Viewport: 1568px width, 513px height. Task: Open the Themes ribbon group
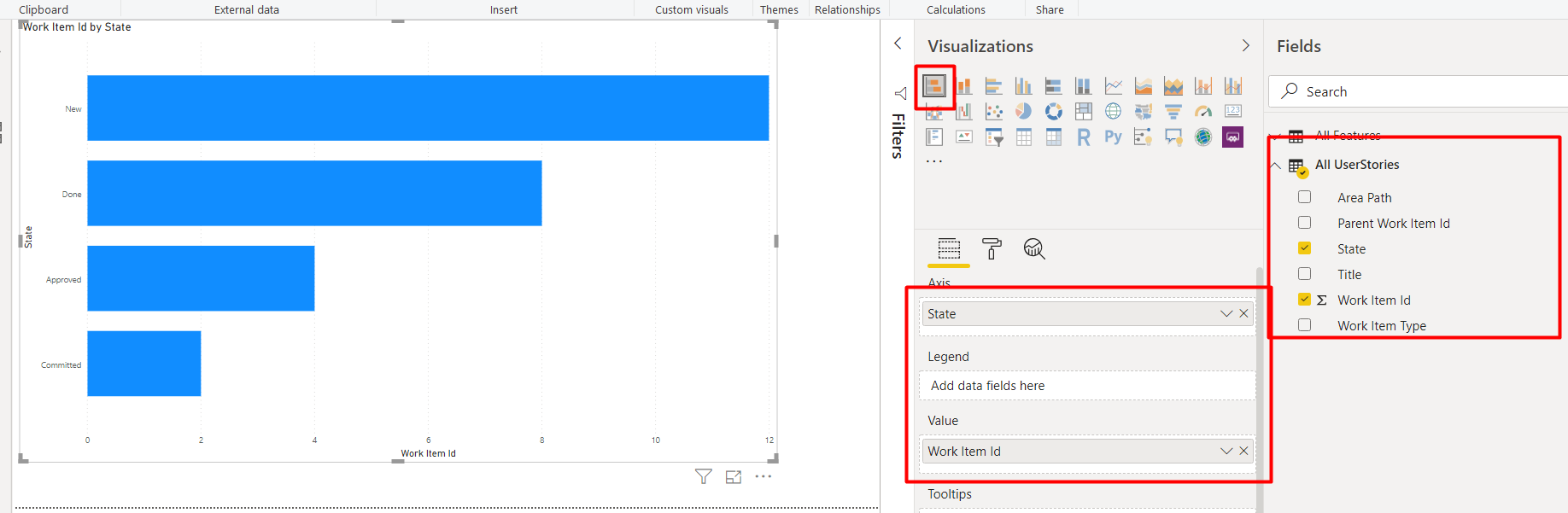point(779,10)
